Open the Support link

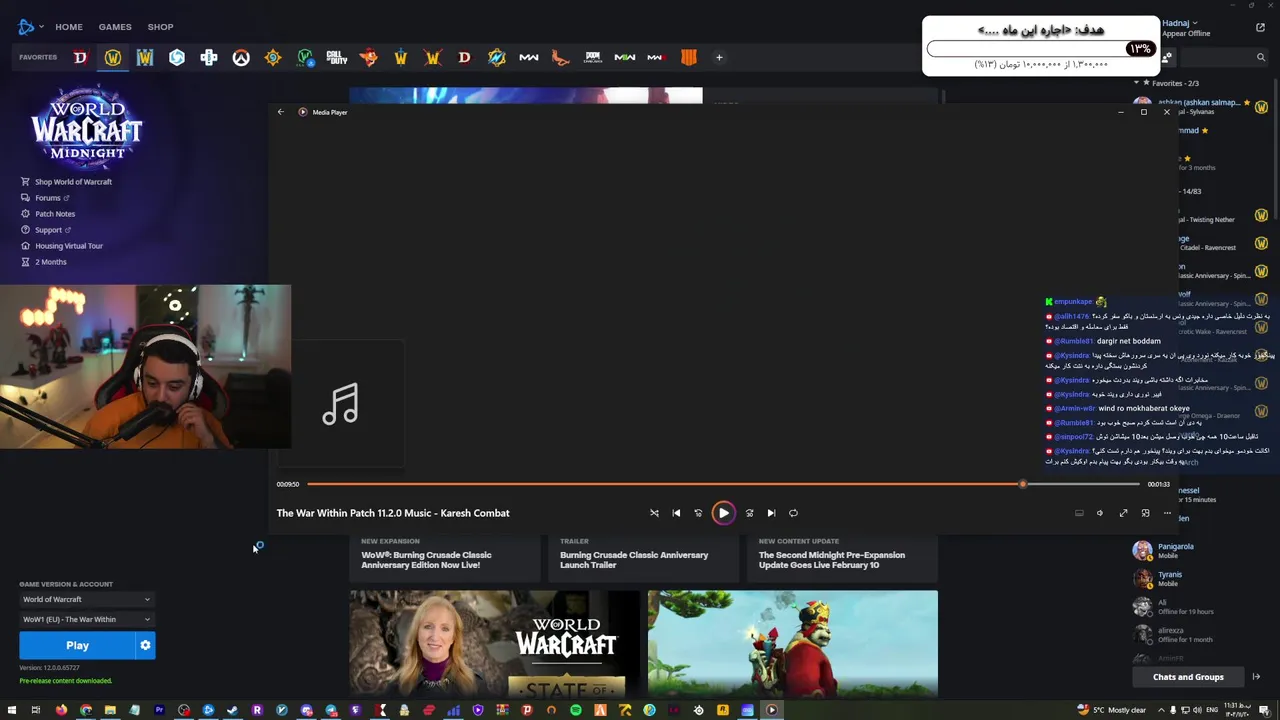coord(46,230)
